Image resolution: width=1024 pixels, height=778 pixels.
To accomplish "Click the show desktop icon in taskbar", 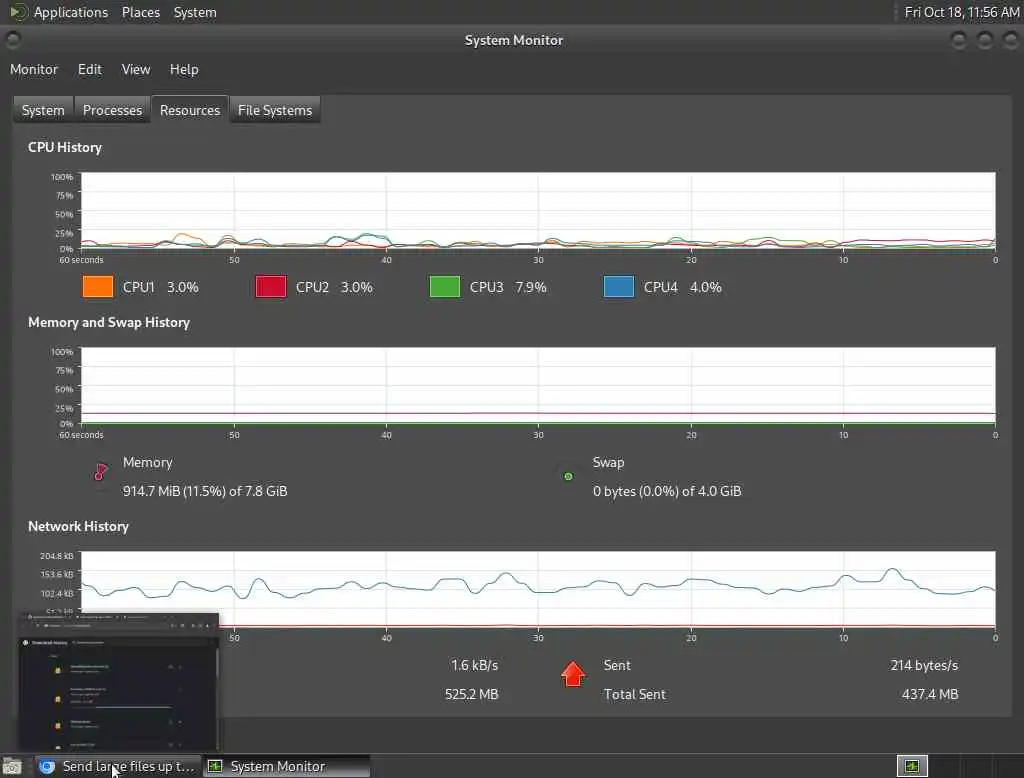I will (x=12, y=766).
